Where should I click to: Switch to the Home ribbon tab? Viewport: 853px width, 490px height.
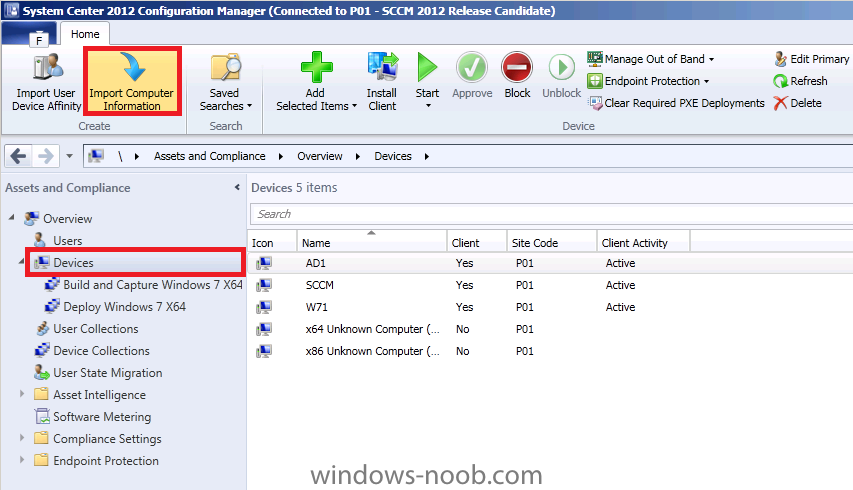pyautogui.click(x=85, y=34)
